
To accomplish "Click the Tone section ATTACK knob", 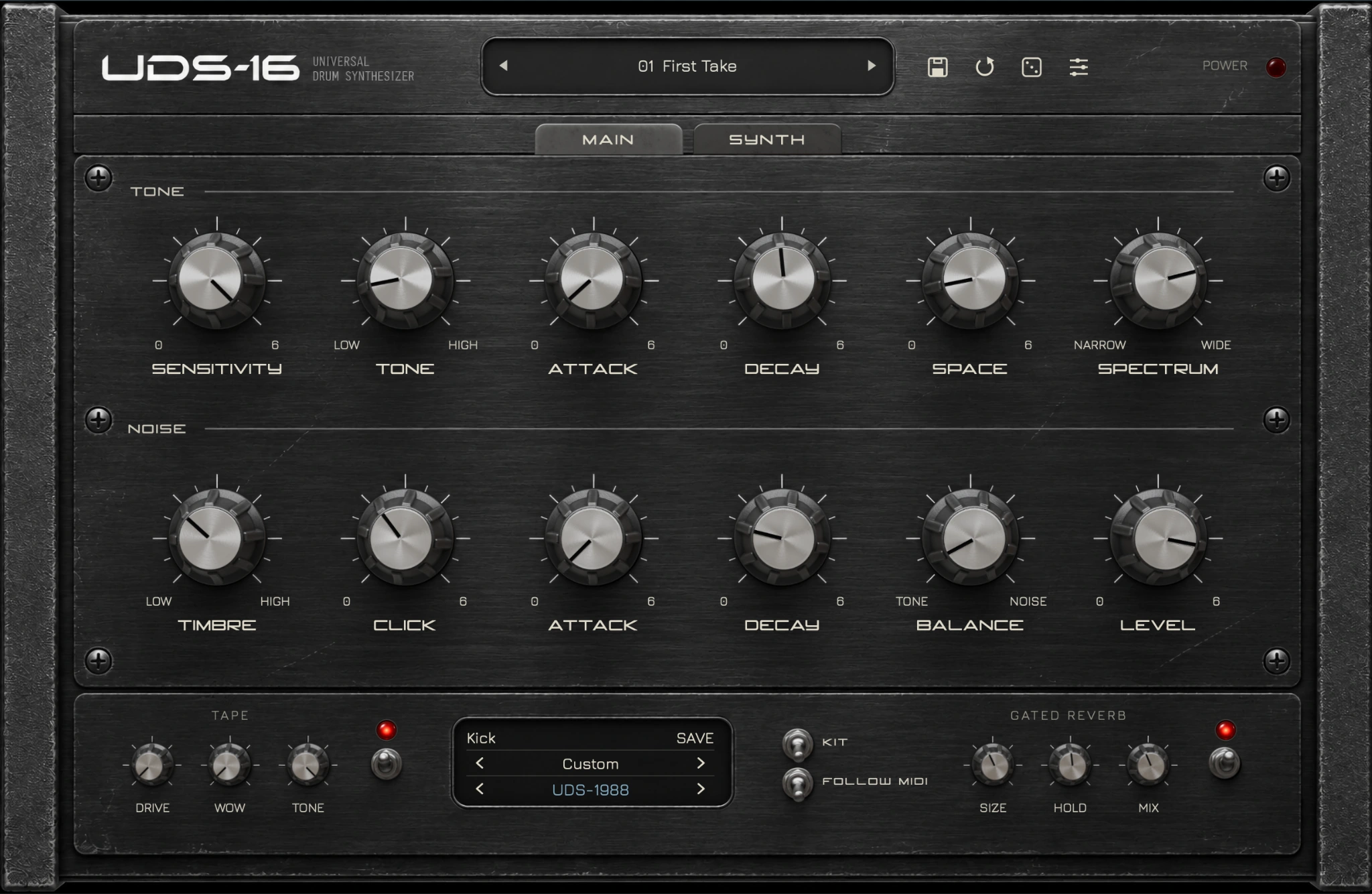I will 594,281.
